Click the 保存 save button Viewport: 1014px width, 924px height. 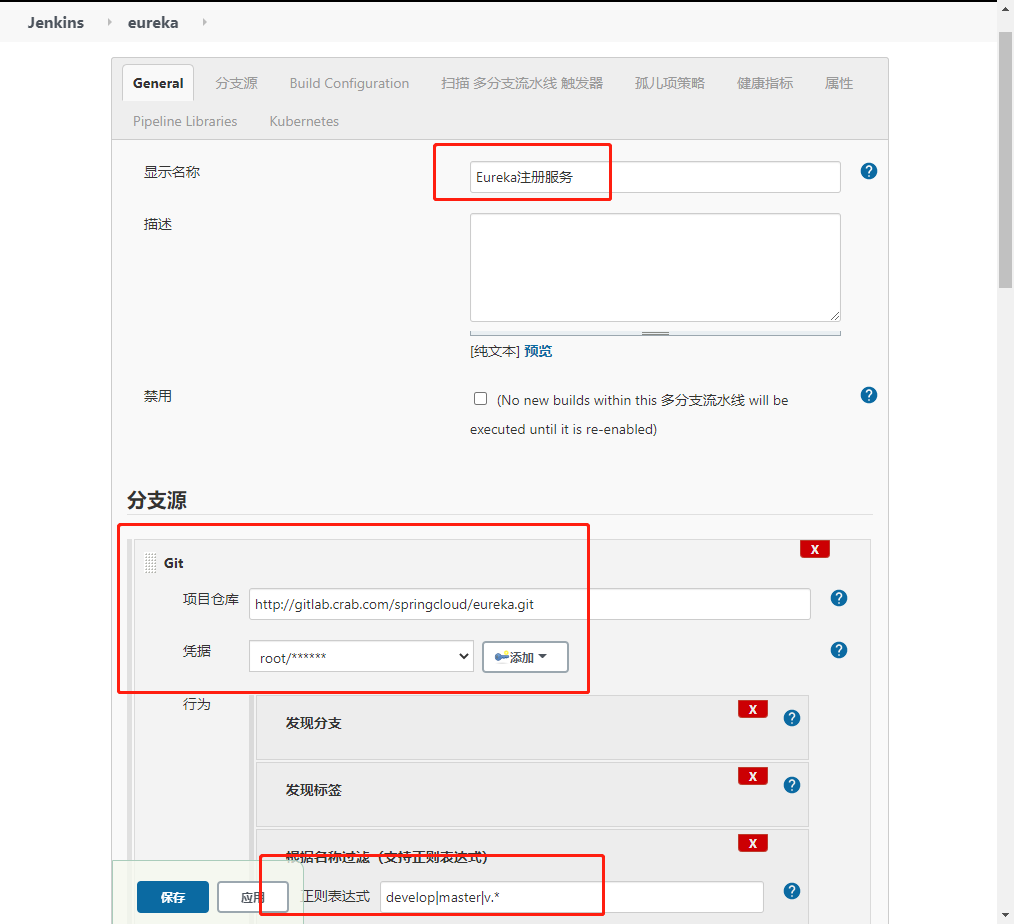pos(173,897)
